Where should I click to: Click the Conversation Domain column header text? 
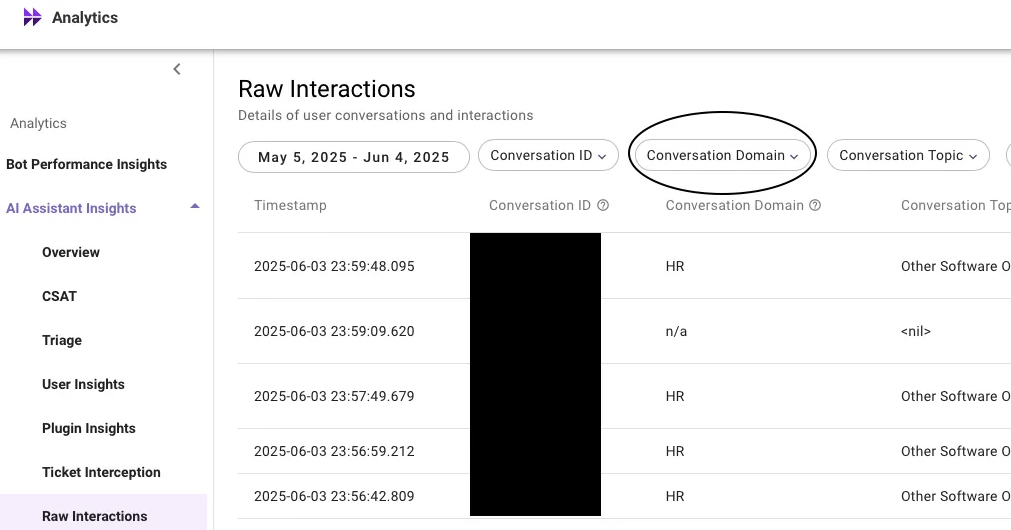tap(734, 206)
